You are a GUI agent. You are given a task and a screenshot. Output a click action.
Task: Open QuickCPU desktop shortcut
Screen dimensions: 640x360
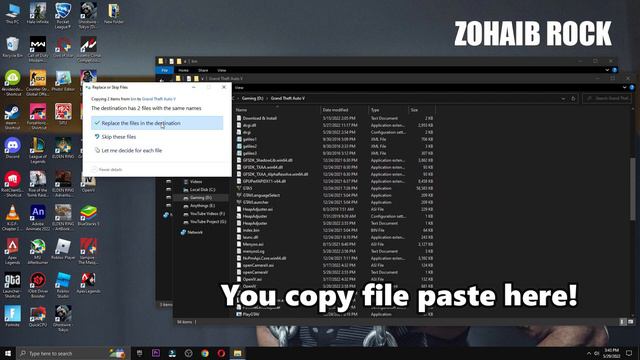(x=38, y=317)
